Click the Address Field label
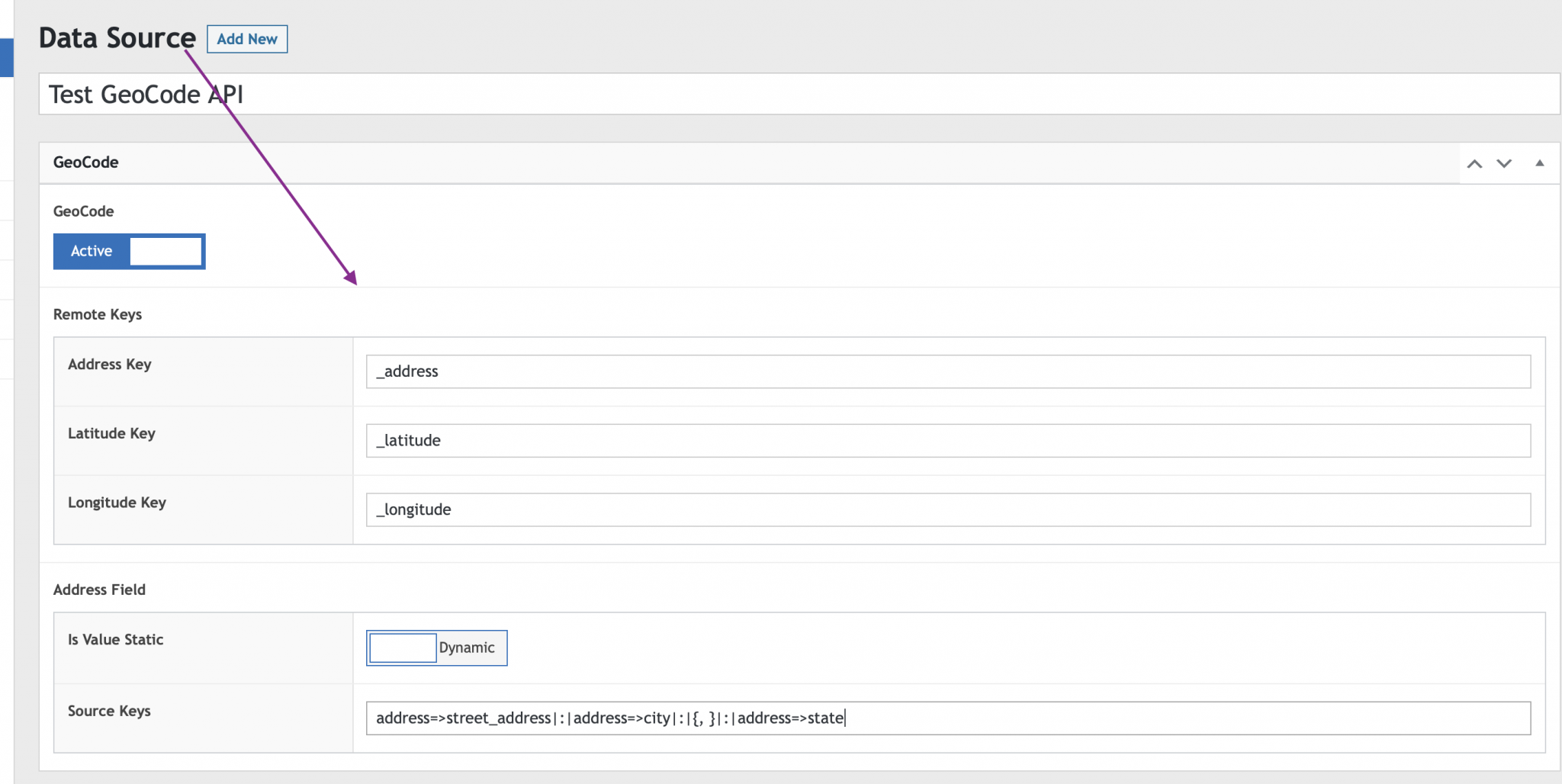This screenshot has width=1562, height=784. click(99, 590)
